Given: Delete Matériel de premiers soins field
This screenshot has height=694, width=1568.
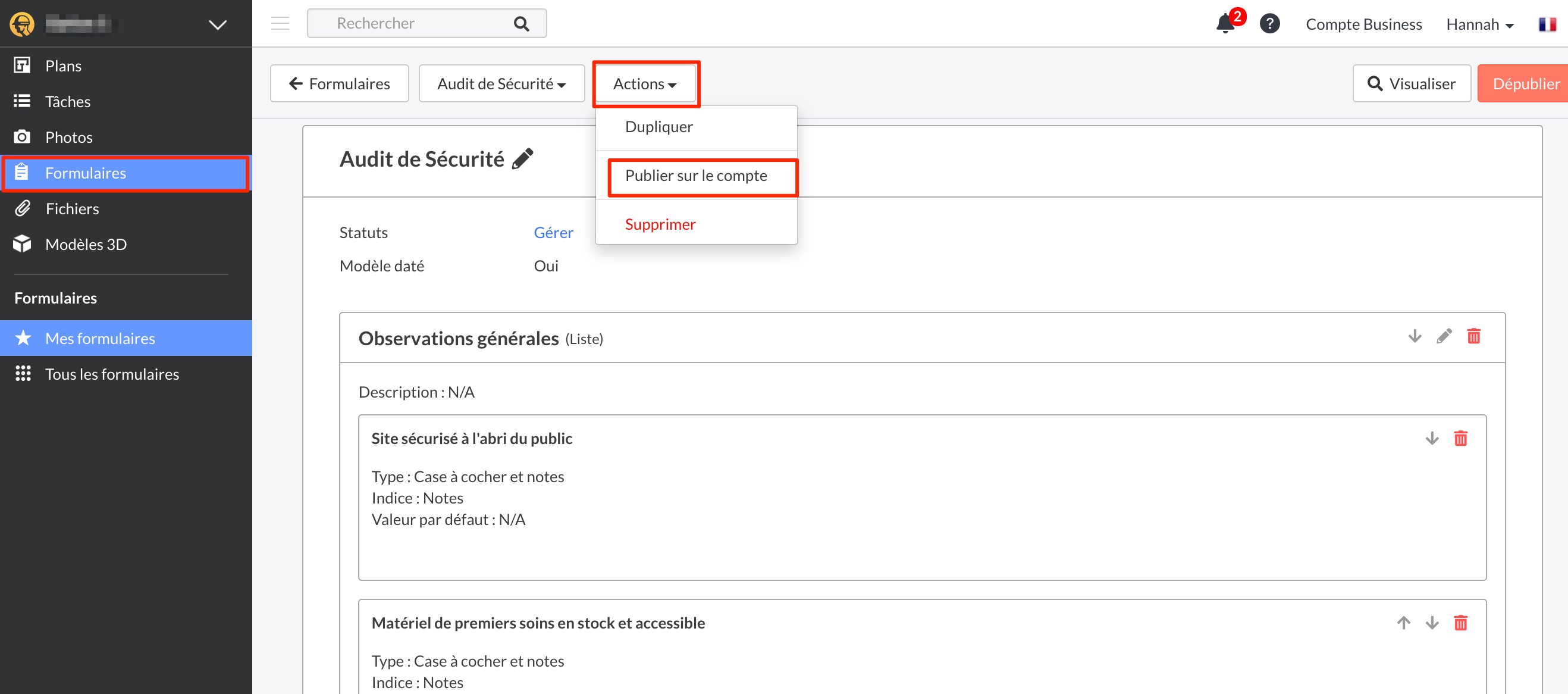Looking at the screenshot, I should click(1460, 623).
